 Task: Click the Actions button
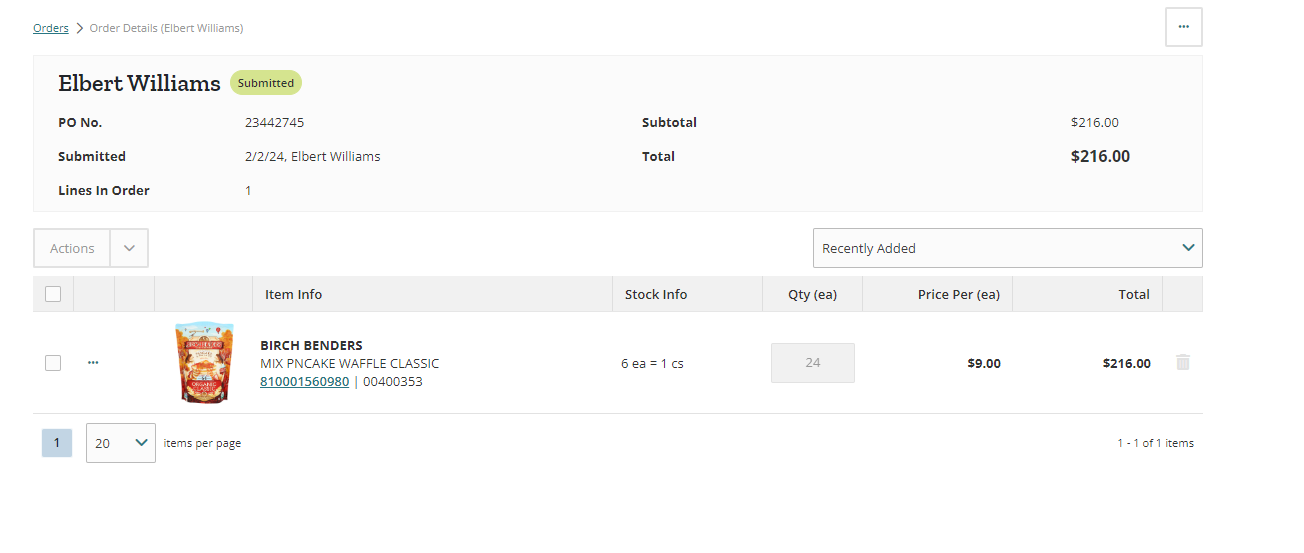pyautogui.click(x=72, y=248)
